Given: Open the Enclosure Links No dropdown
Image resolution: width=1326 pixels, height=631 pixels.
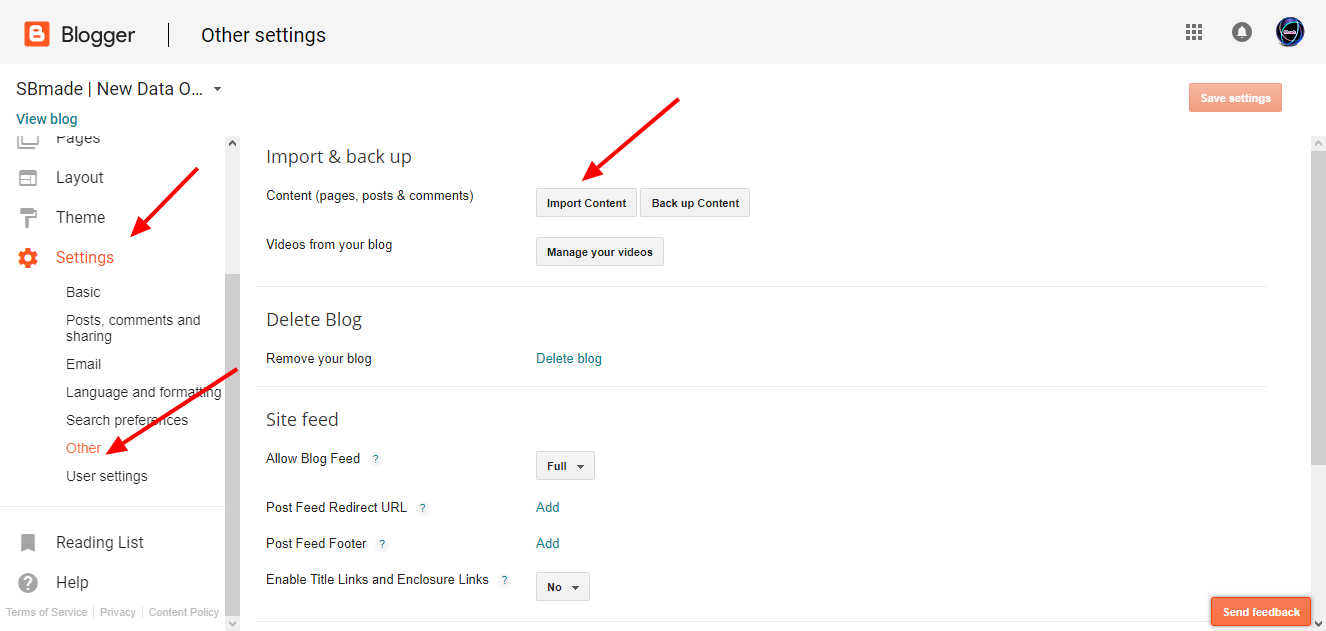Looking at the screenshot, I should pyautogui.click(x=563, y=587).
